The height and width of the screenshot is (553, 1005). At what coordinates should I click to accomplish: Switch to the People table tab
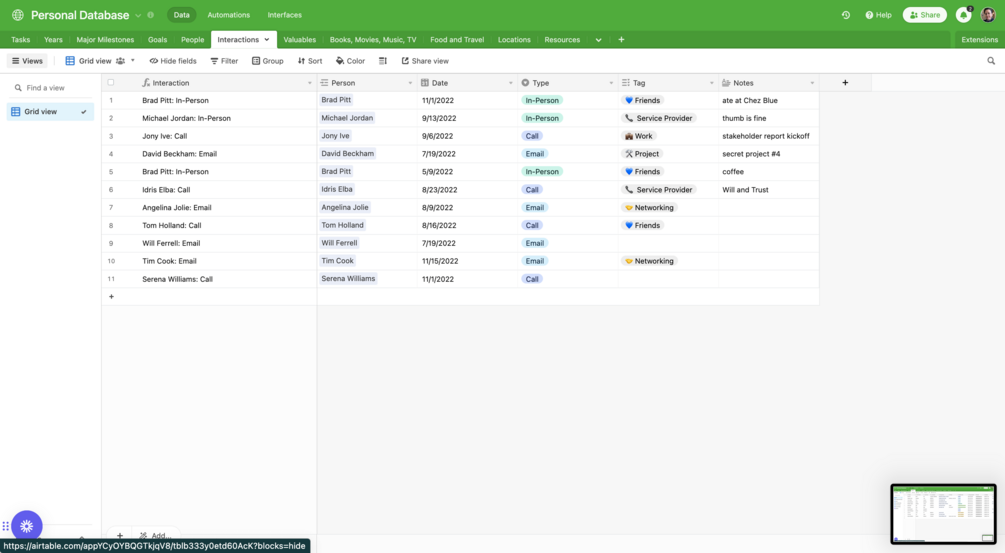(x=192, y=40)
